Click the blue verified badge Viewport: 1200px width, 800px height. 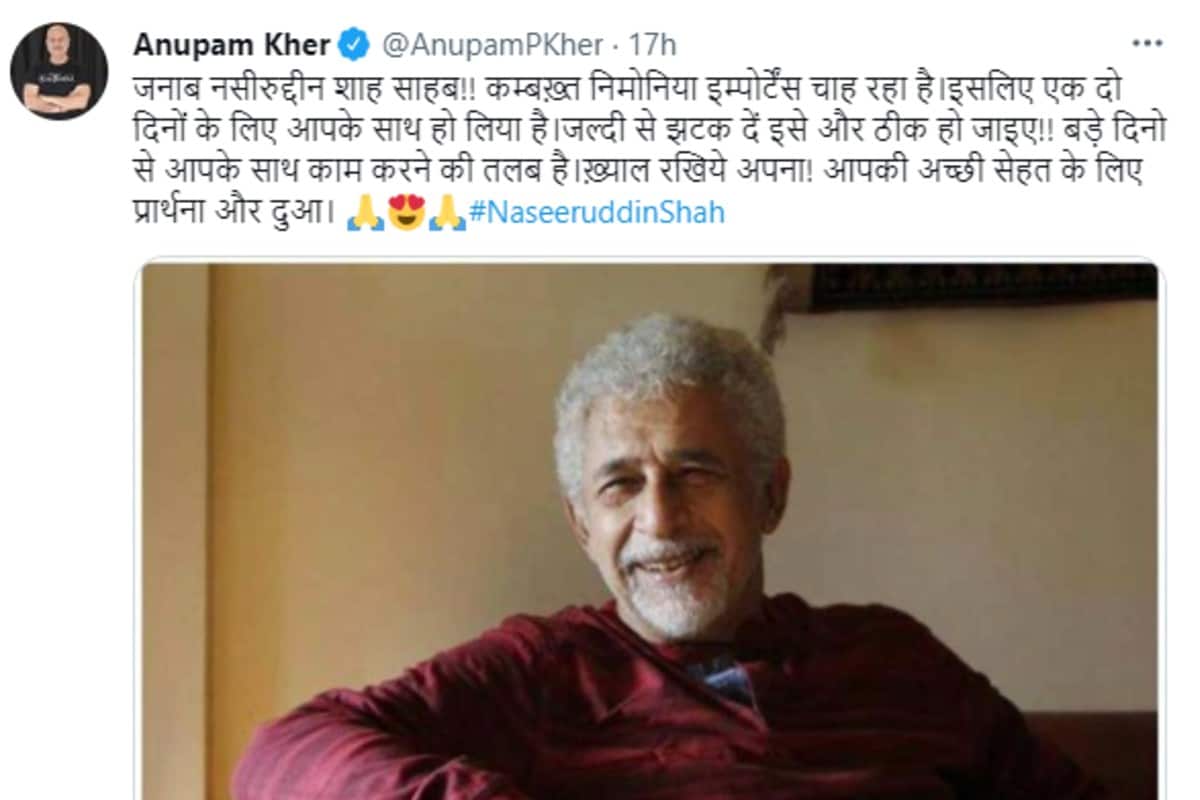click(x=354, y=45)
